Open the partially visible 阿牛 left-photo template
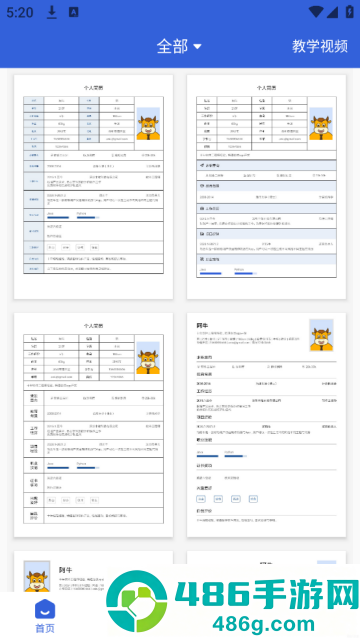The height and width of the screenshot is (639, 360). pyautogui.click(x=93, y=571)
